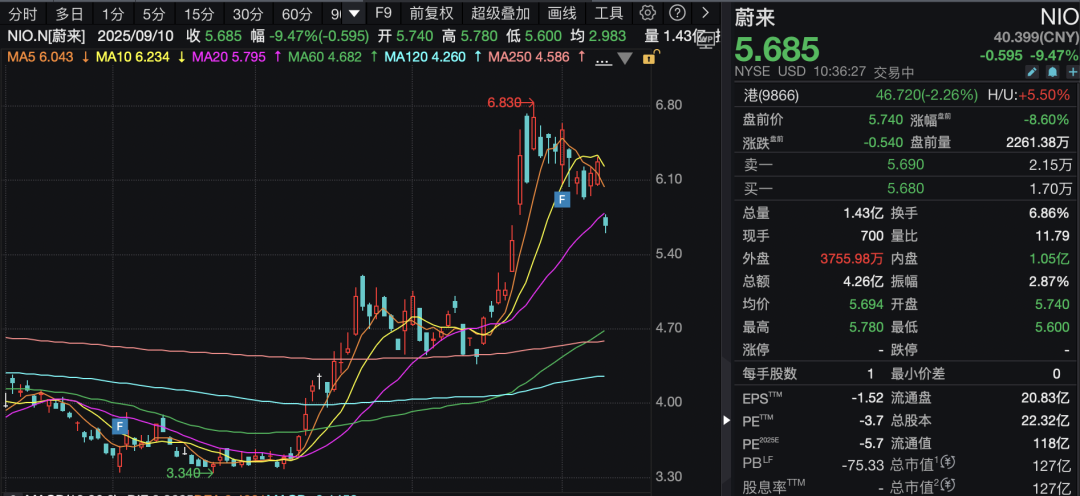Open chart settings gear icon
This screenshot has height=496, width=1080.
coord(647,12)
